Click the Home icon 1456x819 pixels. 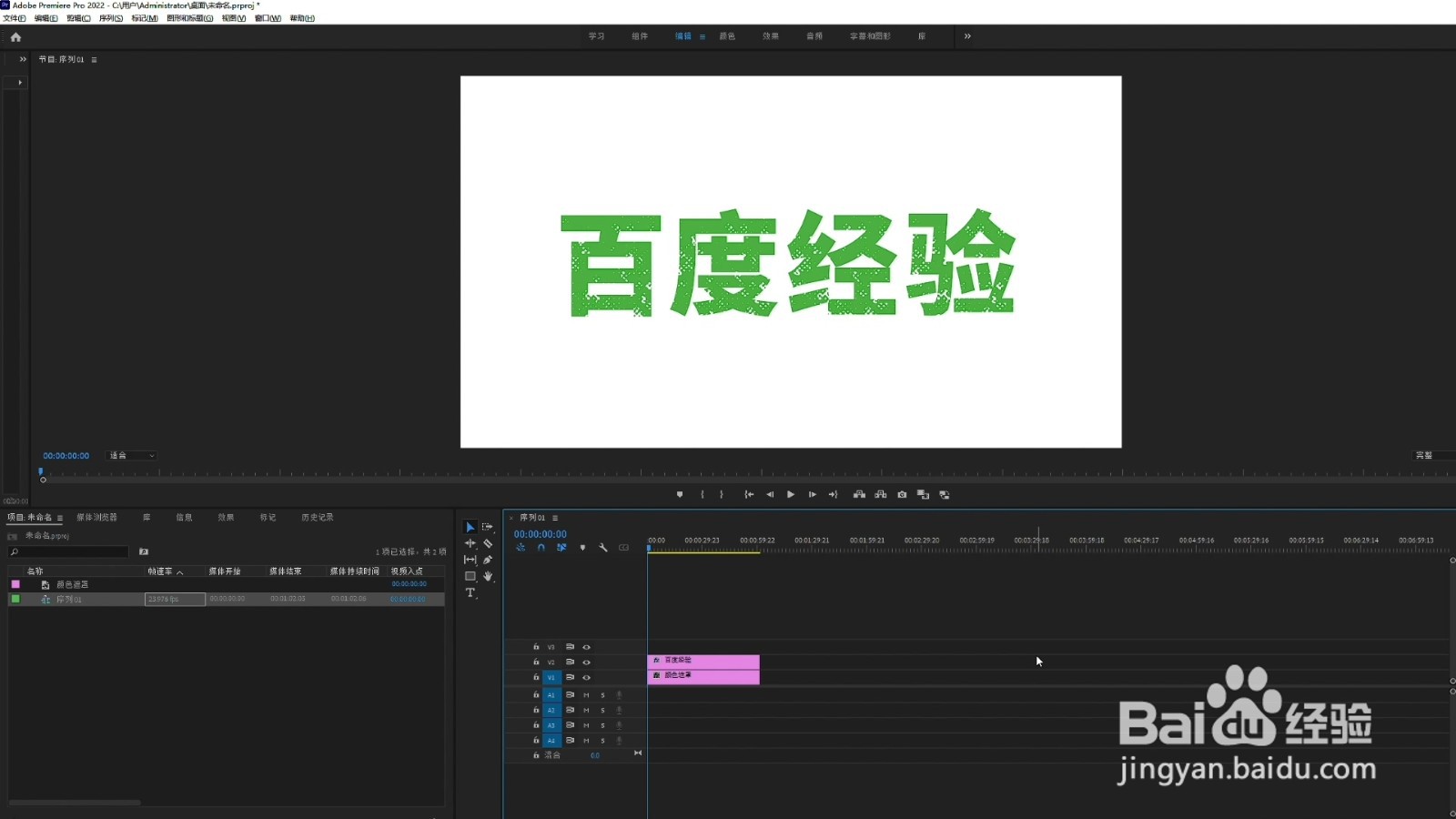[x=15, y=37]
